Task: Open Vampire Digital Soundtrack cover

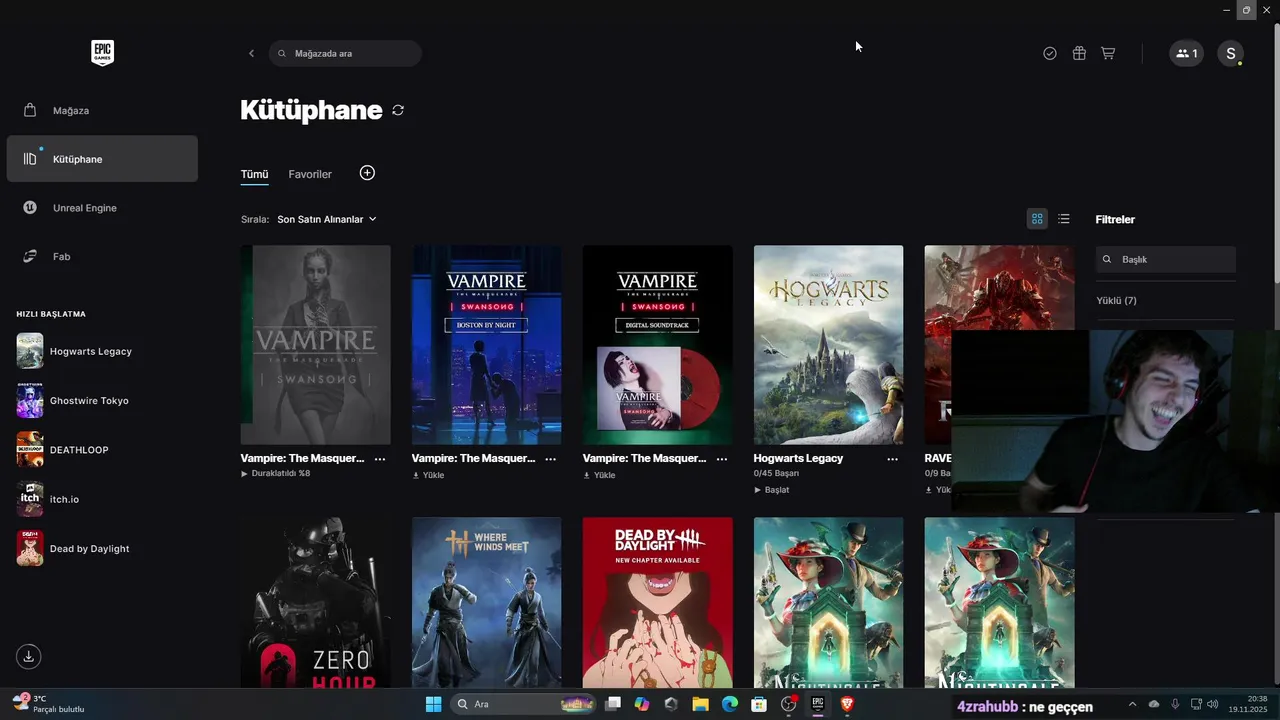Action: point(657,345)
